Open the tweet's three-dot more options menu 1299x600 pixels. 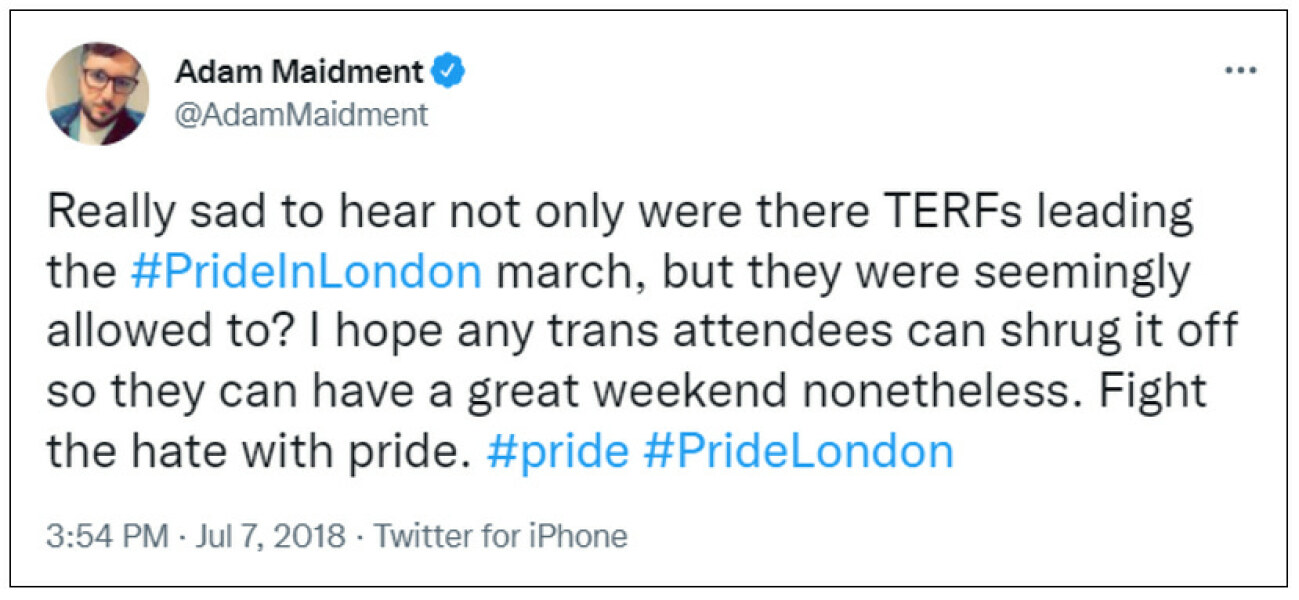coord(1240,72)
